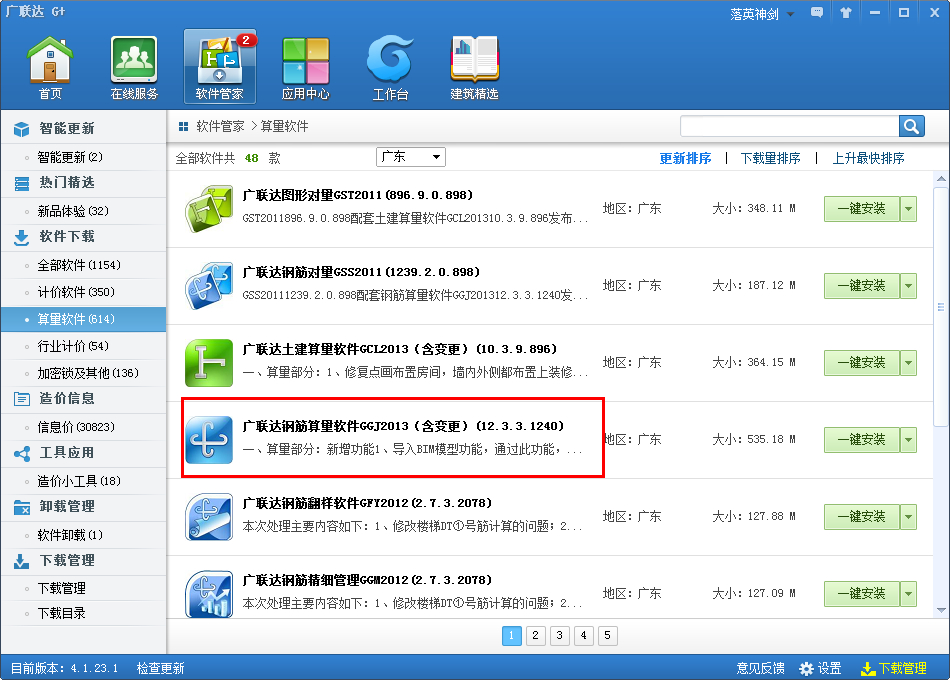Open 下载管理 item in sidebar
The image size is (950, 680).
point(61,588)
